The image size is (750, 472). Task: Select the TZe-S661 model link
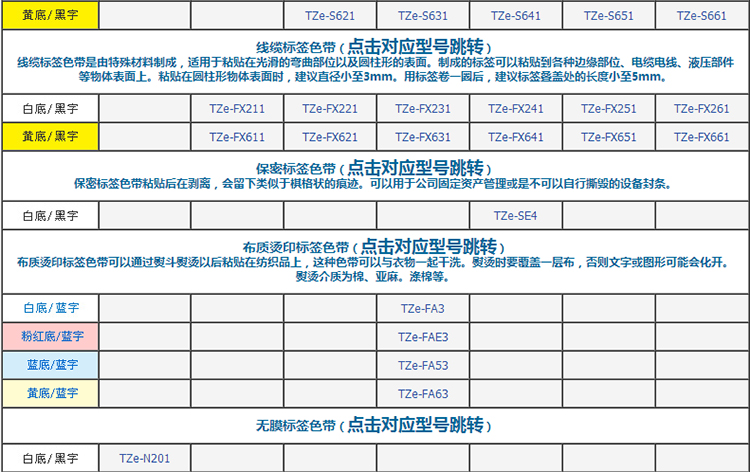(x=701, y=16)
